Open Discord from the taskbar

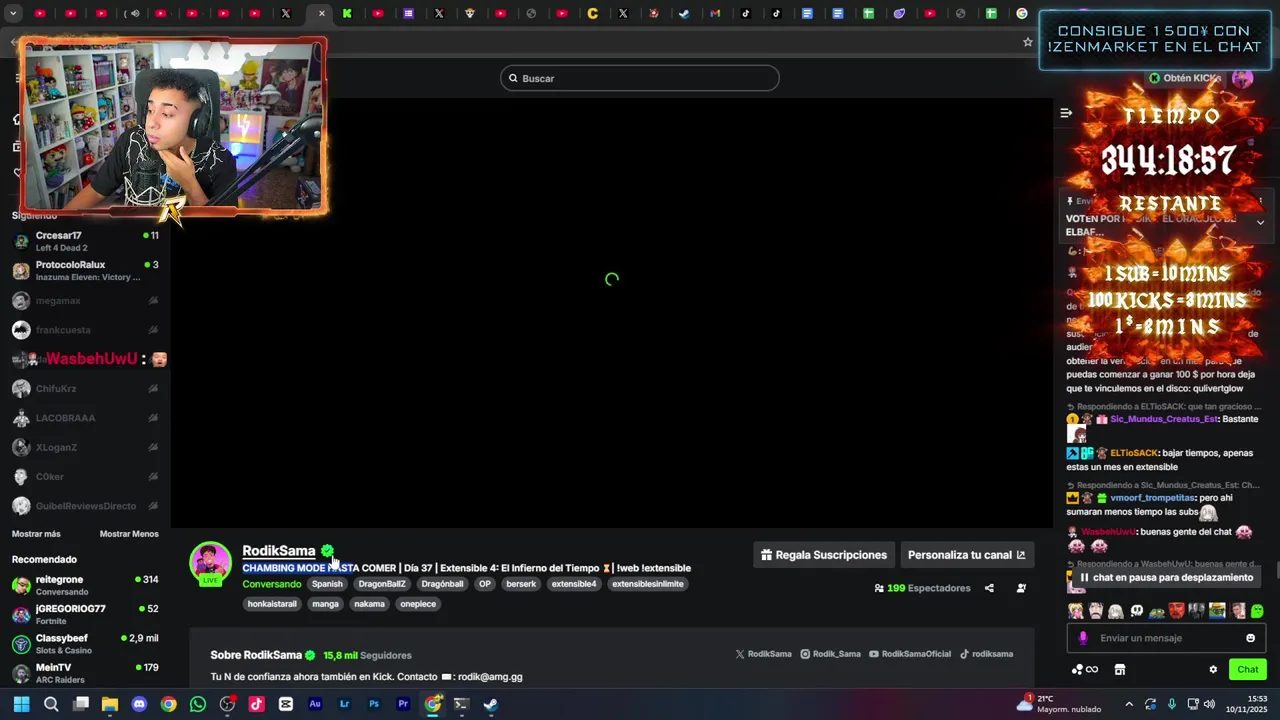coord(139,704)
